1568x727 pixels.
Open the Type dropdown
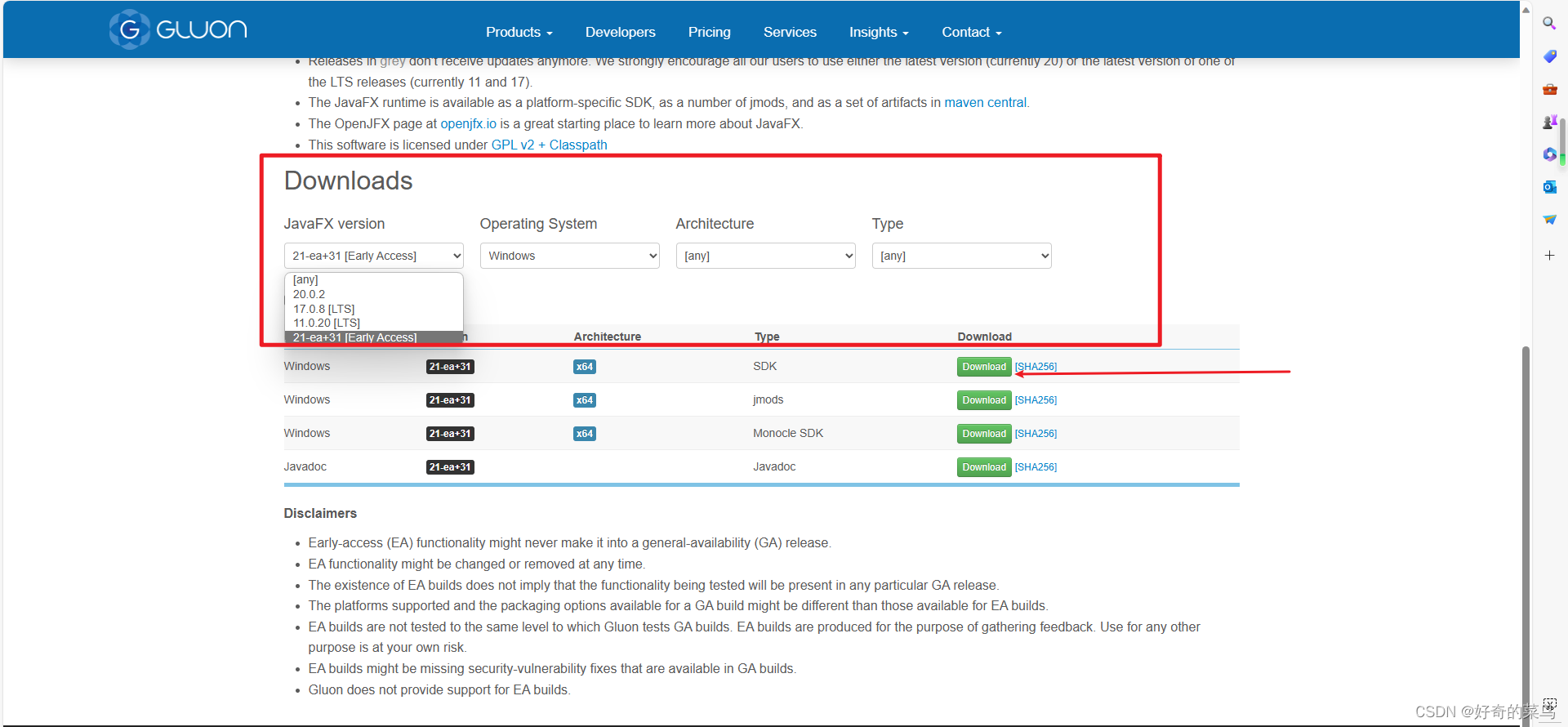tap(962, 256)
